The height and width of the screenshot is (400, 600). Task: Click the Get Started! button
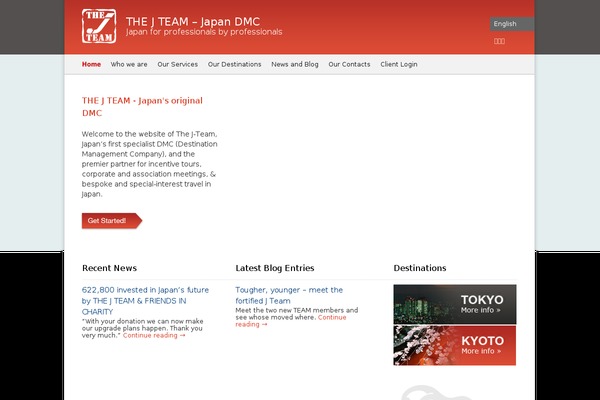click(x=112, y=221)
